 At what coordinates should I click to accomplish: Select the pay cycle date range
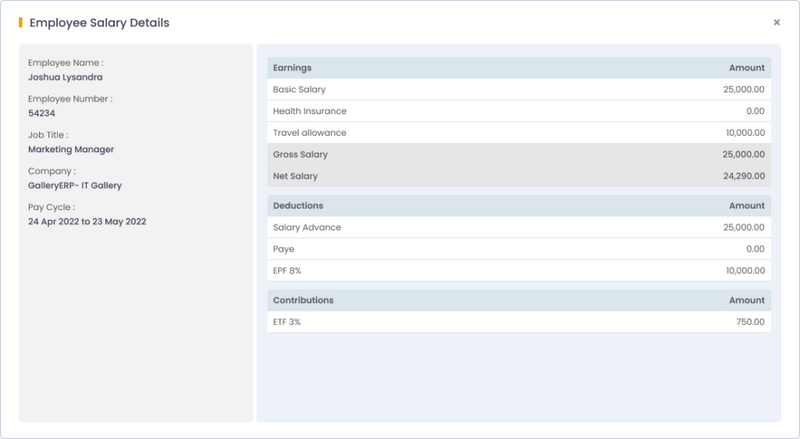(x=87, y=221)
